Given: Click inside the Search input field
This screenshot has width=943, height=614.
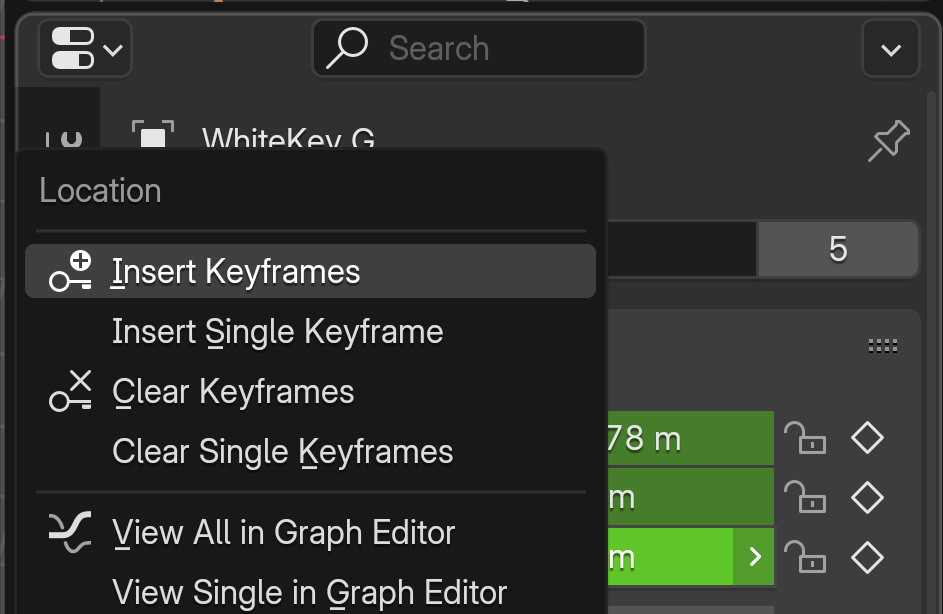Looking at the screenshot, I should point(480,48).
